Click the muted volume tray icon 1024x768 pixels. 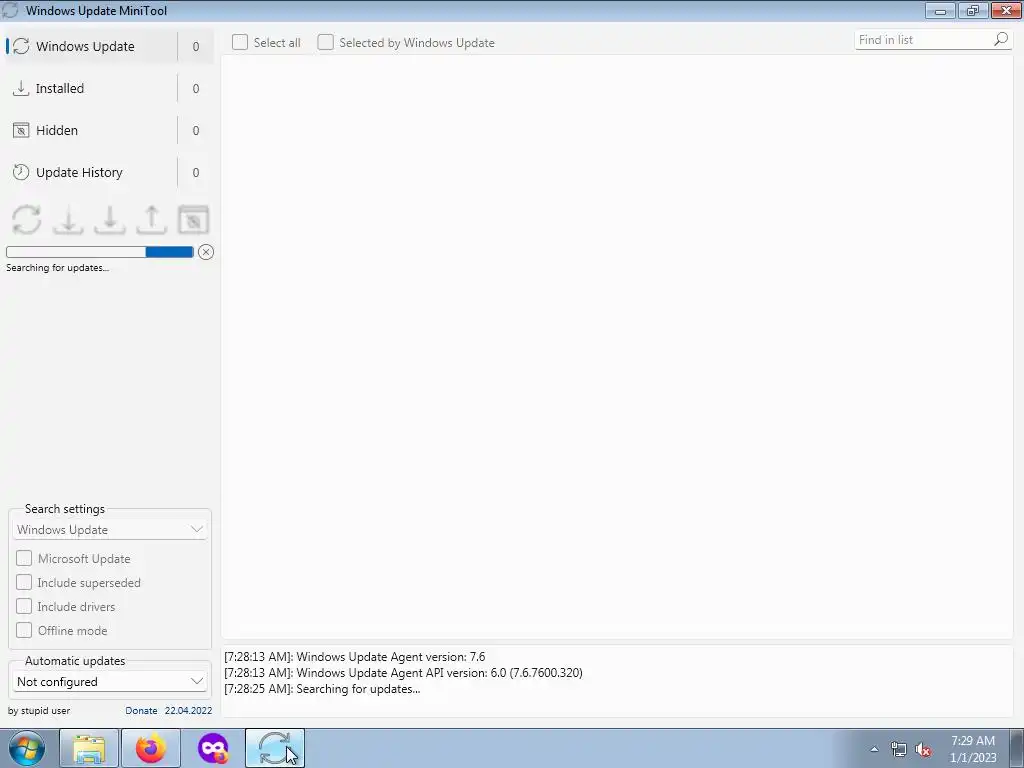point(923,749)
